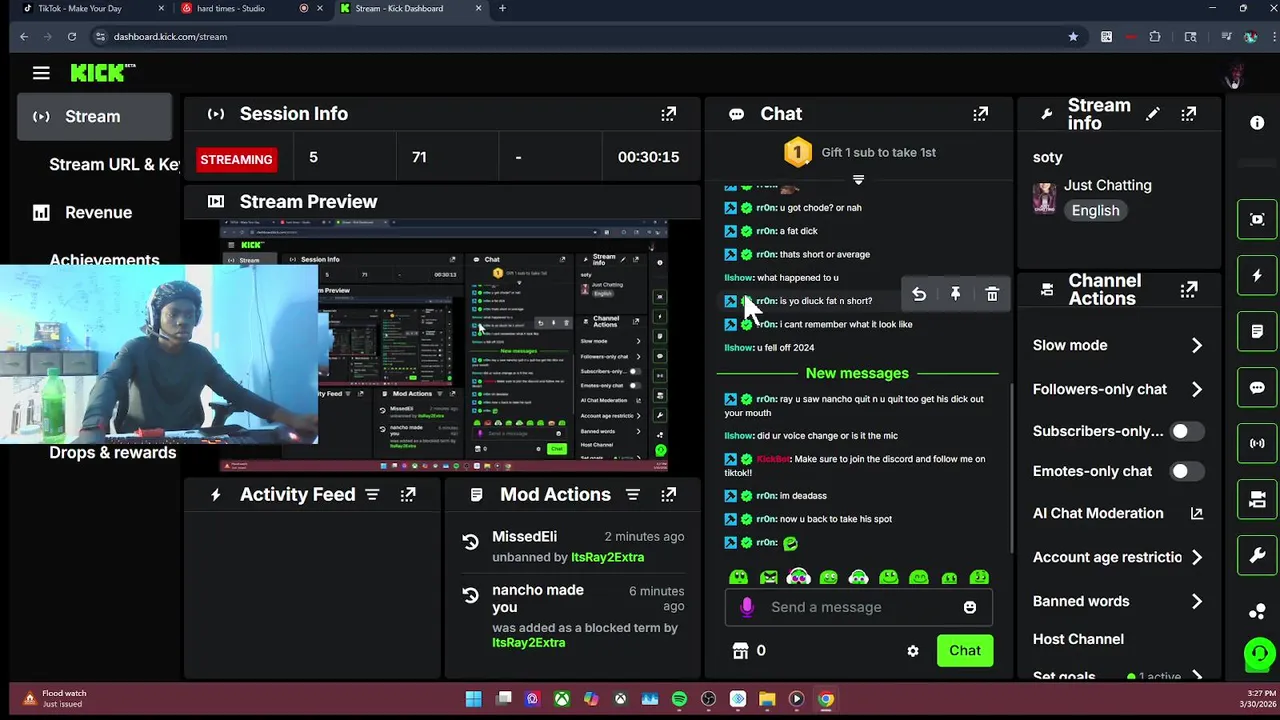Click the English language tag
Screen dimensions: 1280x720
coord(1095,210)
